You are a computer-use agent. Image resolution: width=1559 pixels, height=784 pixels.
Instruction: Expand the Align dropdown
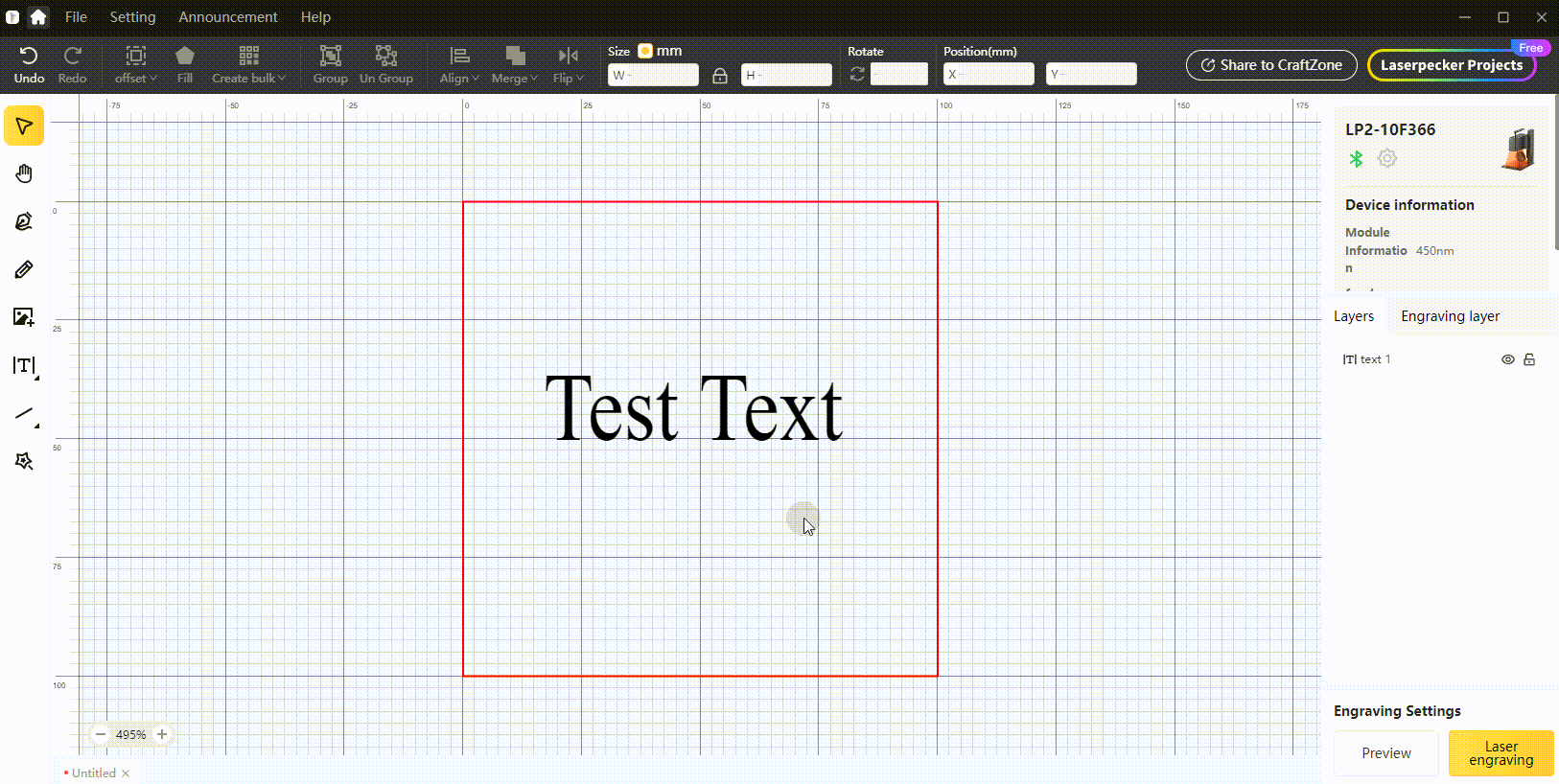pyautogui.click(x=459, y=65)
